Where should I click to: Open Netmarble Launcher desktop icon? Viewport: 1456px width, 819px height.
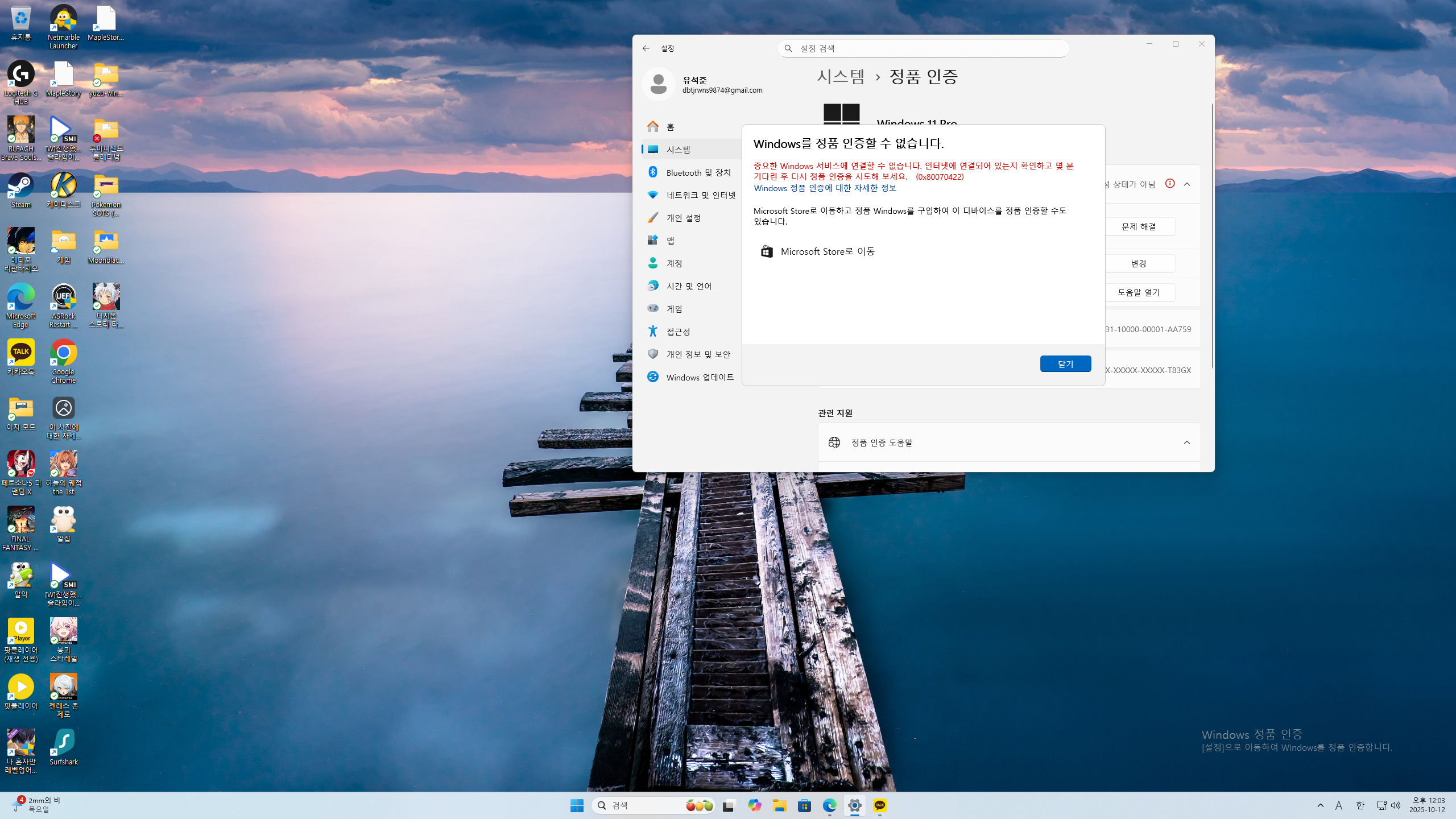click(63, 27)
